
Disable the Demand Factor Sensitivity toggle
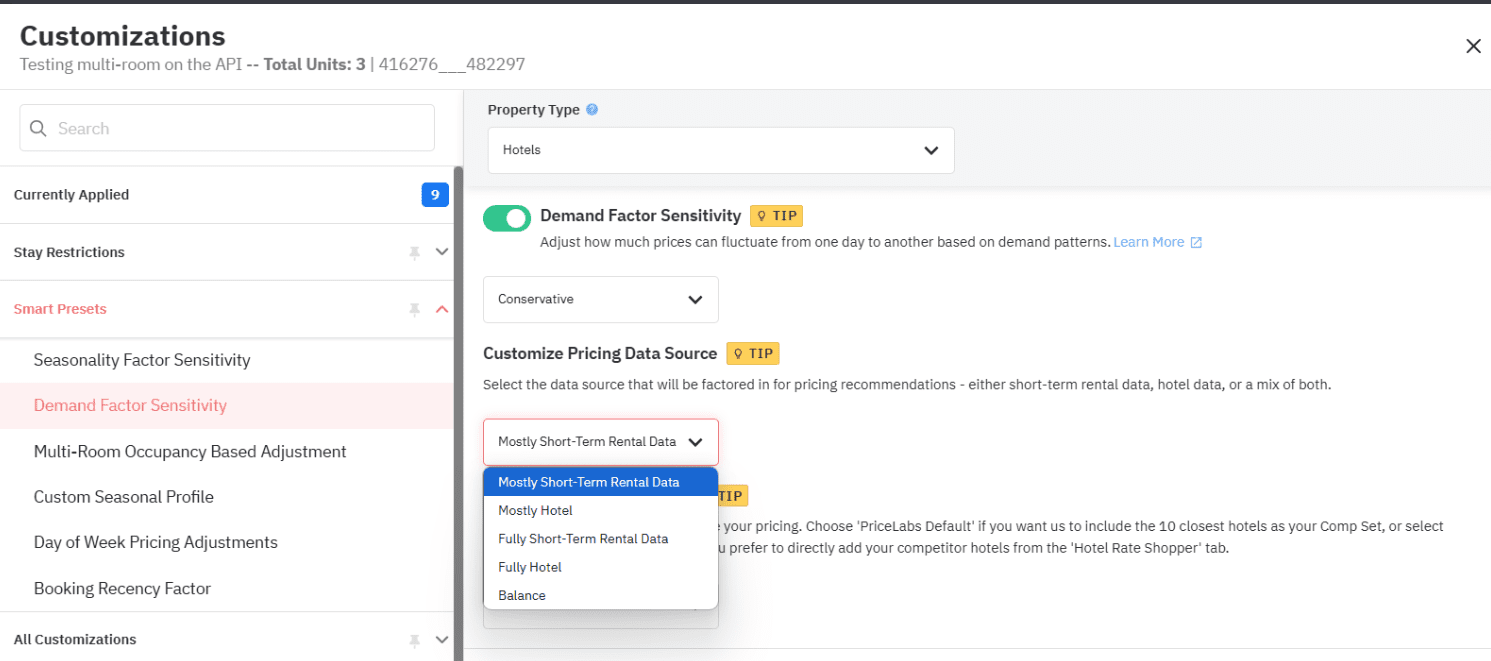coord(507,217)
